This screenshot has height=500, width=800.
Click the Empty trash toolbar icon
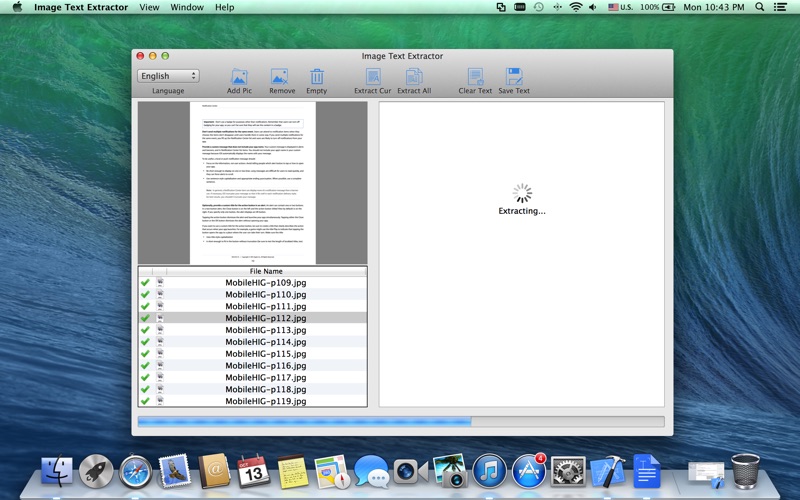[x=317, y=77]
